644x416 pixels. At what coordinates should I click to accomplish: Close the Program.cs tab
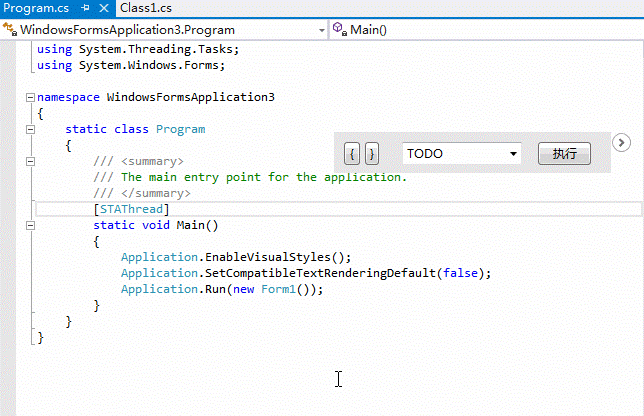coord(104,8)
